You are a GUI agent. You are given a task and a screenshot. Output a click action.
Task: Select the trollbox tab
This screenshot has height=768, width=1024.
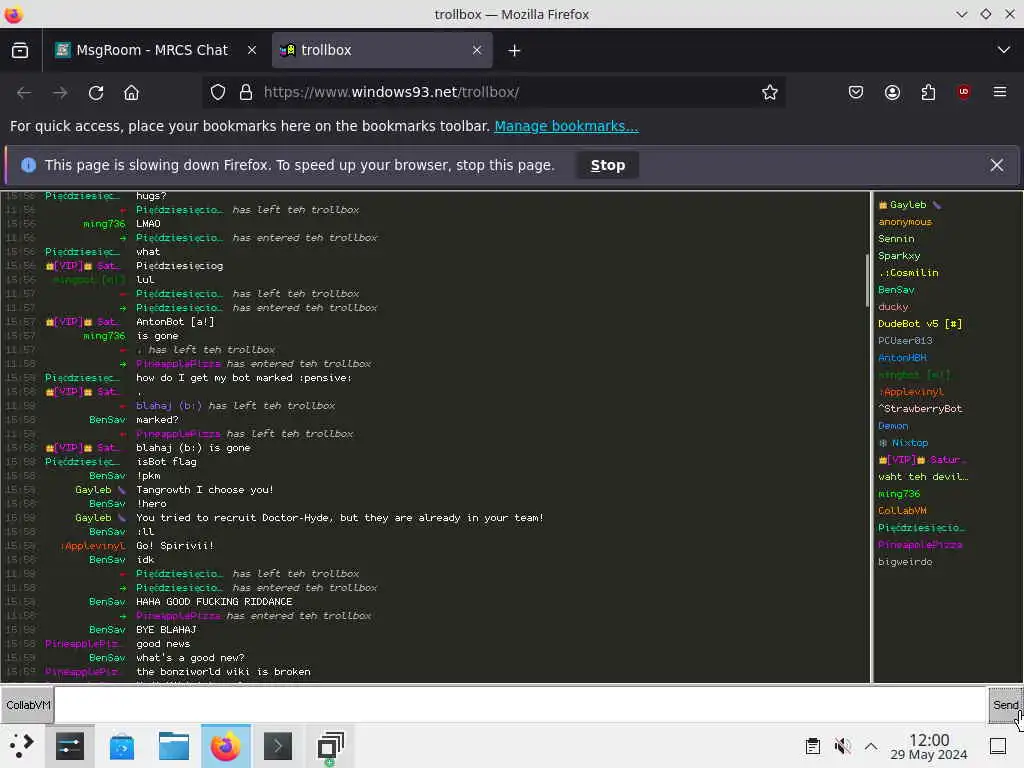pyautogui.click(x=382, y=50)
